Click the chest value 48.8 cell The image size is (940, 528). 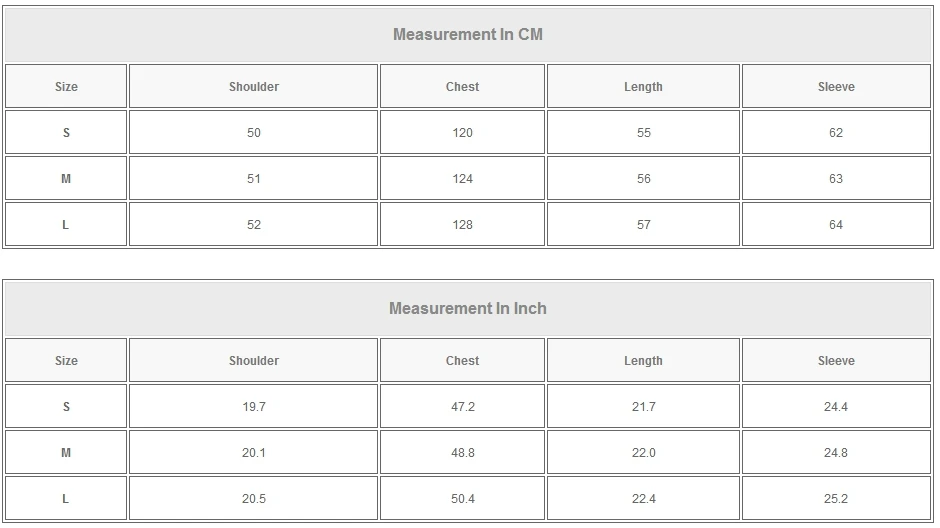pyautogui.click(x=462, y=453)
